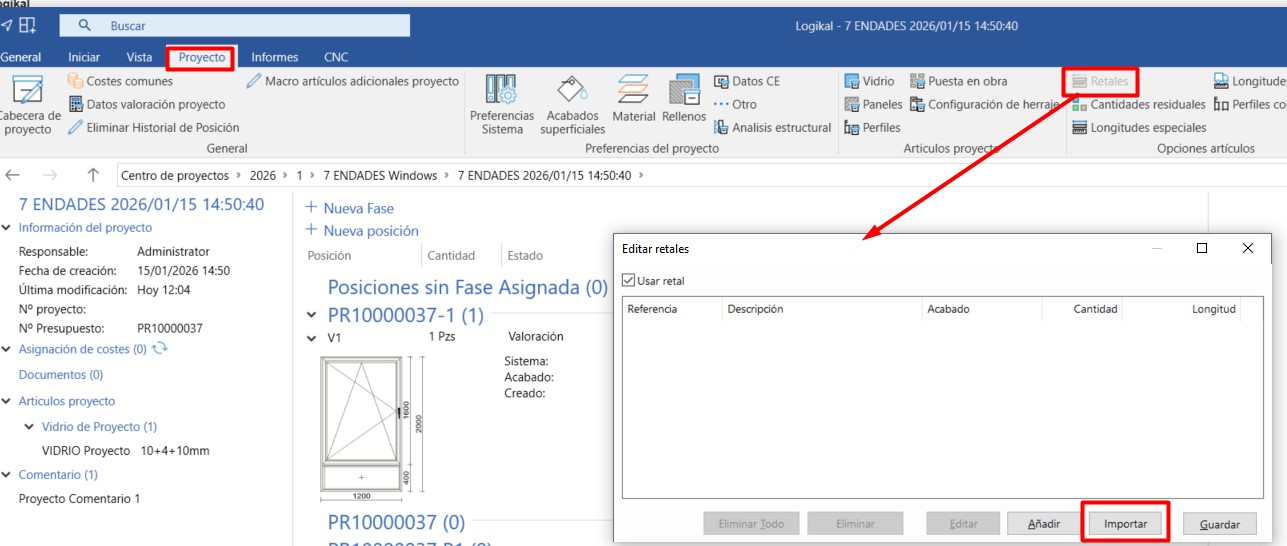Open the CNC ribbon tab
The image size is (1287, 546).
point(336,58)
